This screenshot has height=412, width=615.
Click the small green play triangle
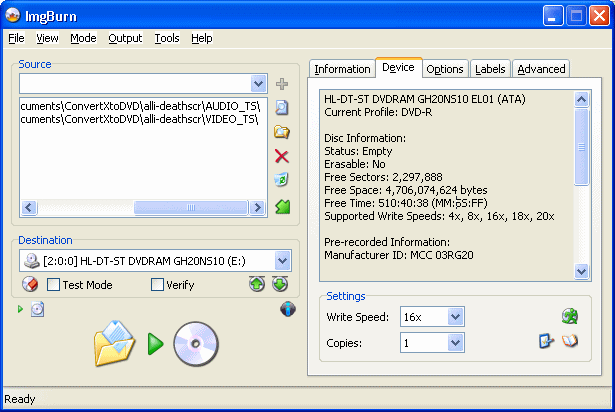tap(20, 309)
